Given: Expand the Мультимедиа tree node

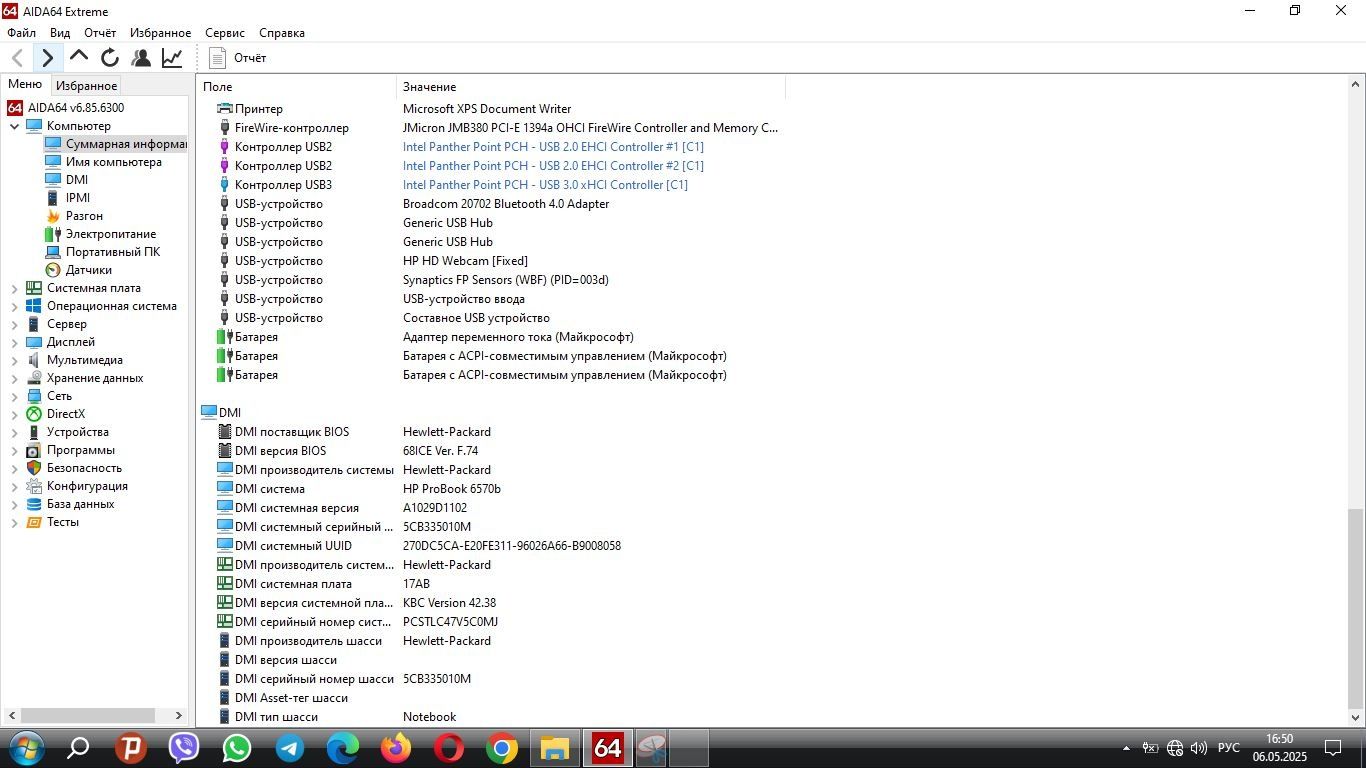Looking at the screenshot, I should 15,360.
